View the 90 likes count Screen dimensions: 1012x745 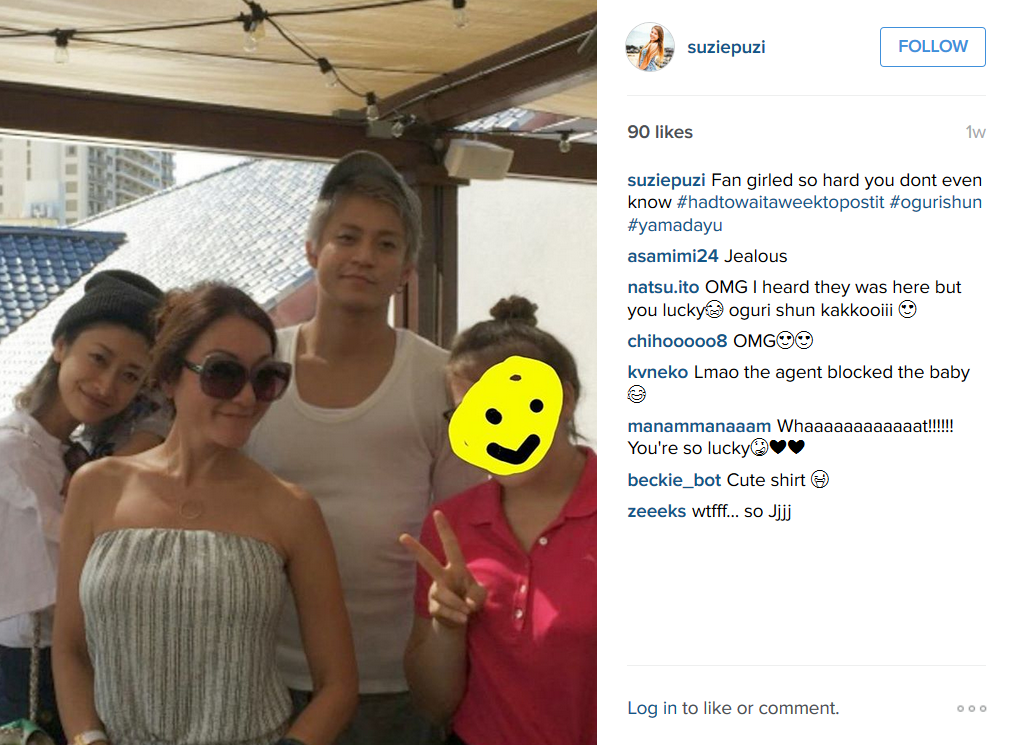[660, 132]
